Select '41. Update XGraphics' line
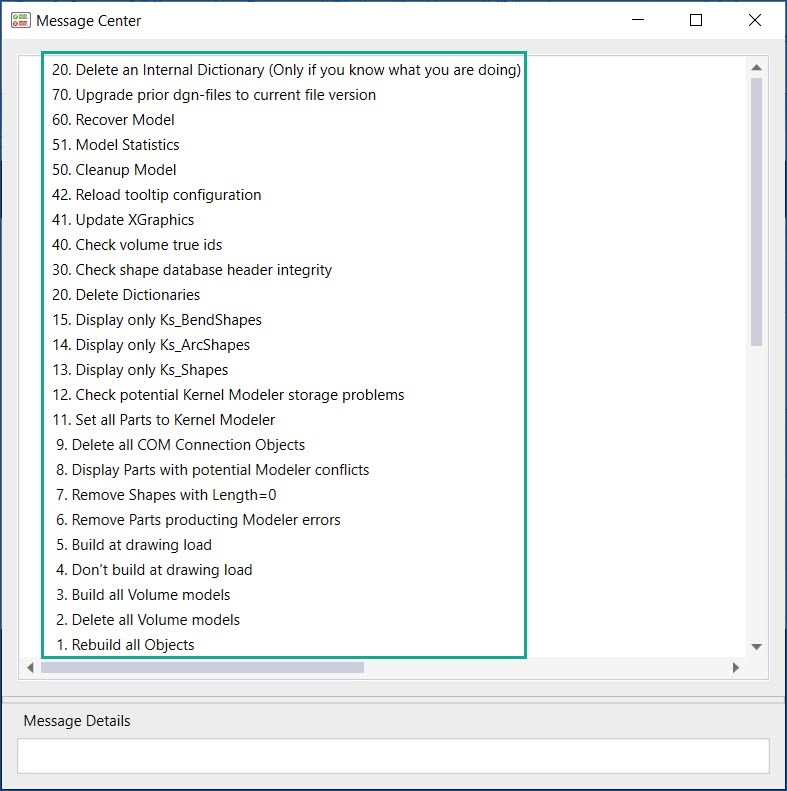Image resolution: width=787 pixels, height=791 pixels. pos(123,220)
